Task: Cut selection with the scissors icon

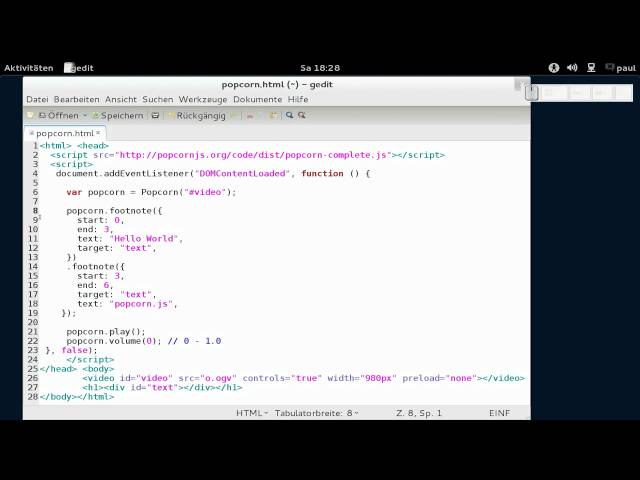Action: 250,116
